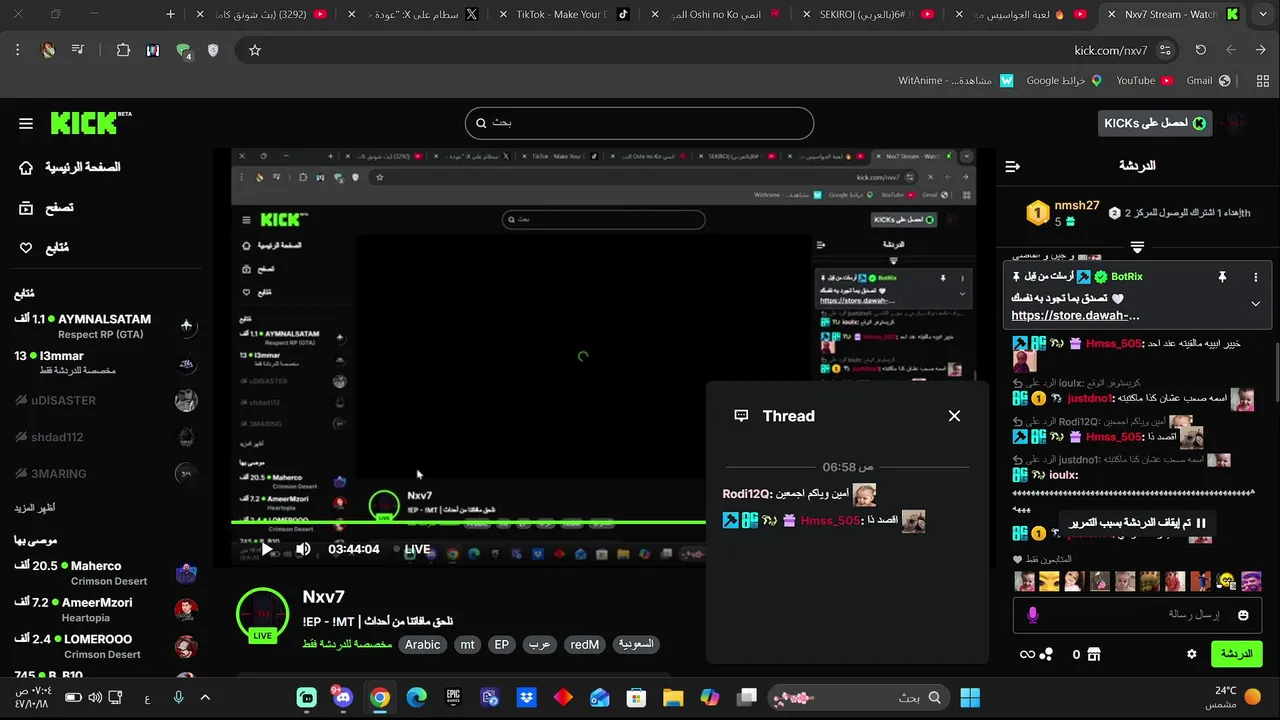Click the KICK logo

(90, 123)
